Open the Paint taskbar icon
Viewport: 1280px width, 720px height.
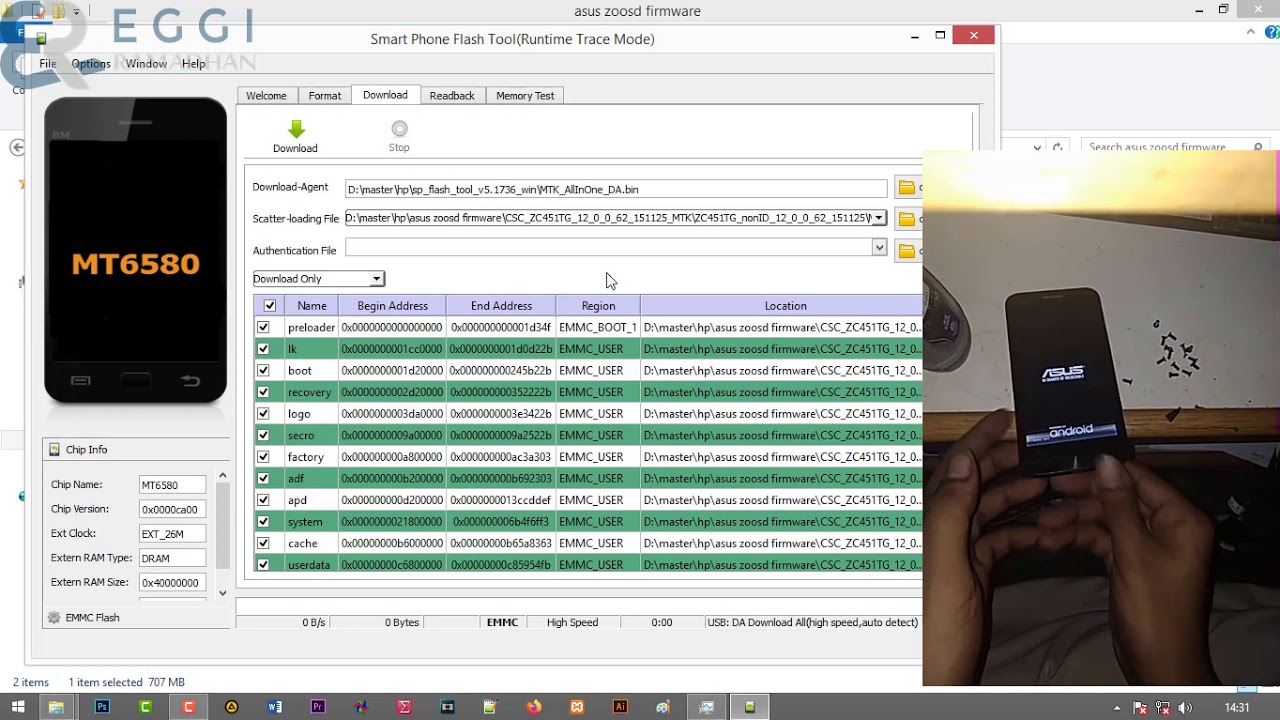[663, 707]
